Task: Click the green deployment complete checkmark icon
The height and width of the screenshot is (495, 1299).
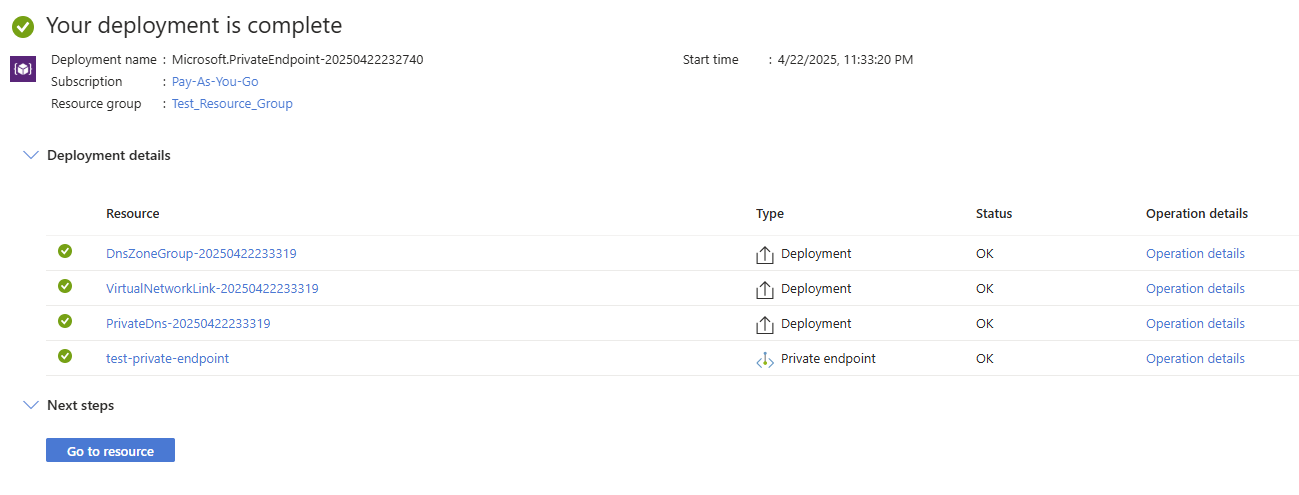Action: [x=23, y=27]
